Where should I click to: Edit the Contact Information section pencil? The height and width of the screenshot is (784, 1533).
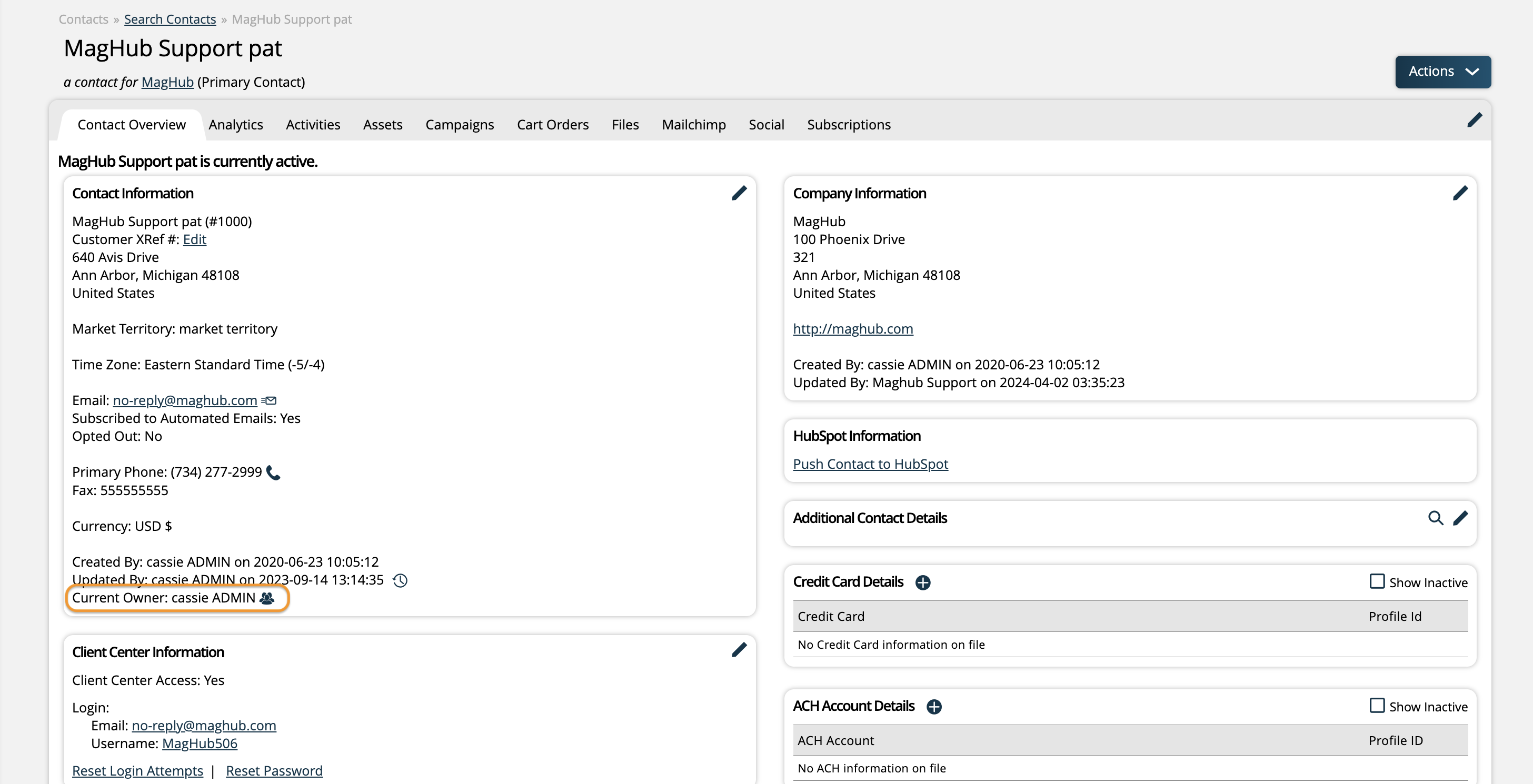pyautogui.click(x=739, y=193)
